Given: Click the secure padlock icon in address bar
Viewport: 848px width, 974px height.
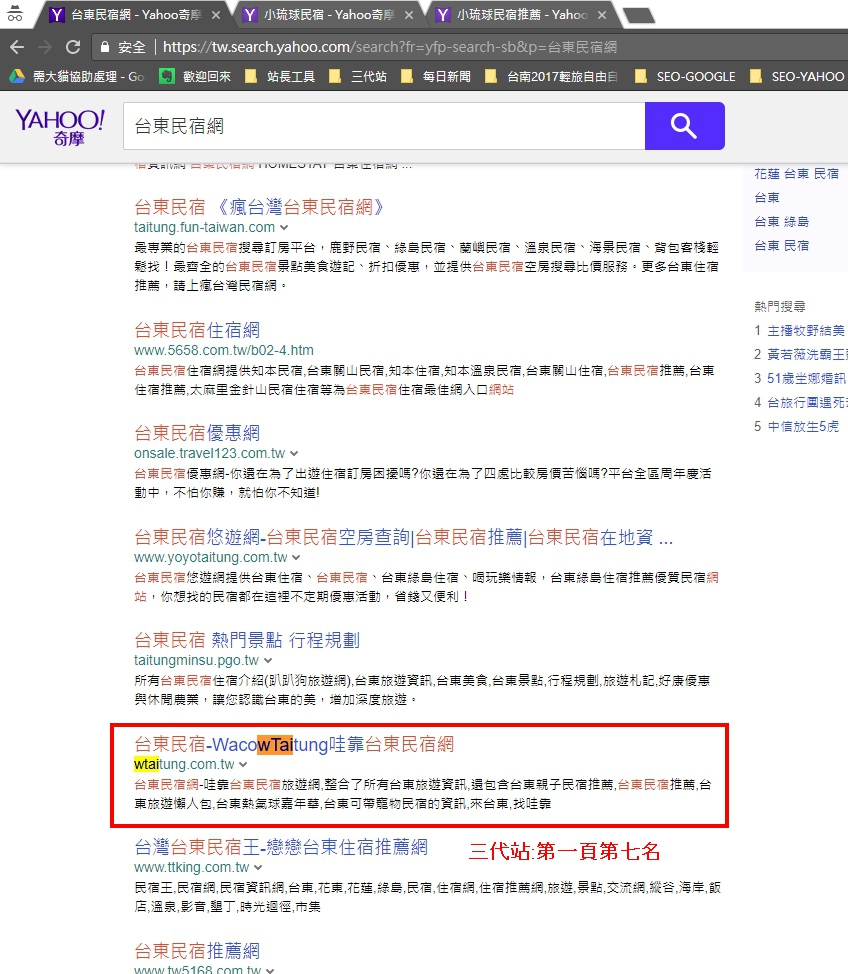Looking at the screenshot, I should 104,47.
